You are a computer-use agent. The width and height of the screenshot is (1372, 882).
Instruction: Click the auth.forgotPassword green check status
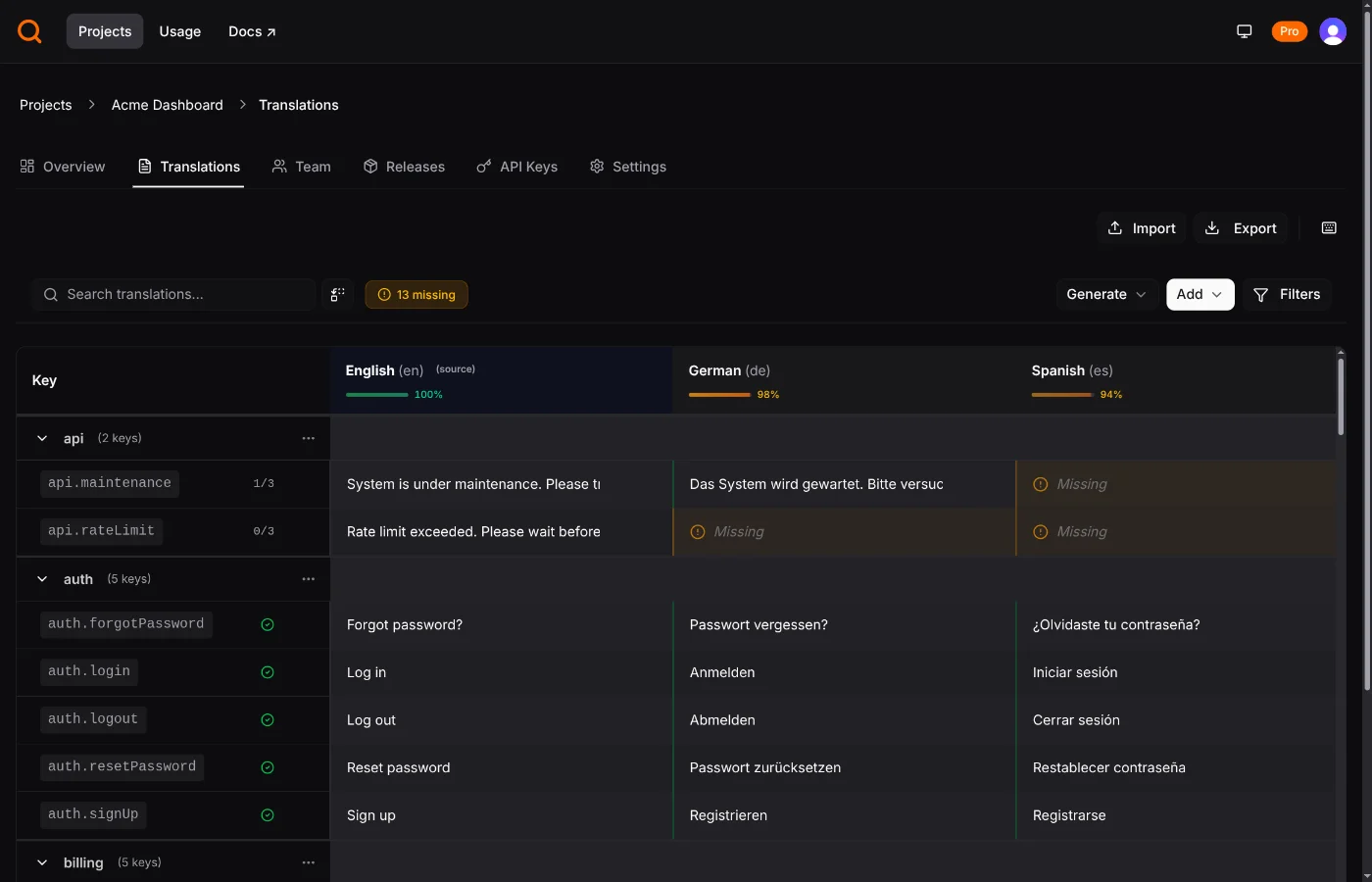(x=268, y=624)
